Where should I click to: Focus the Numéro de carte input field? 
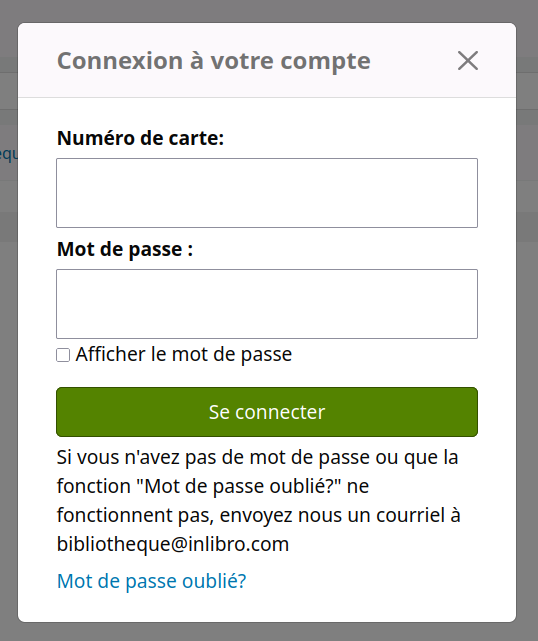(x=267, y=193)
